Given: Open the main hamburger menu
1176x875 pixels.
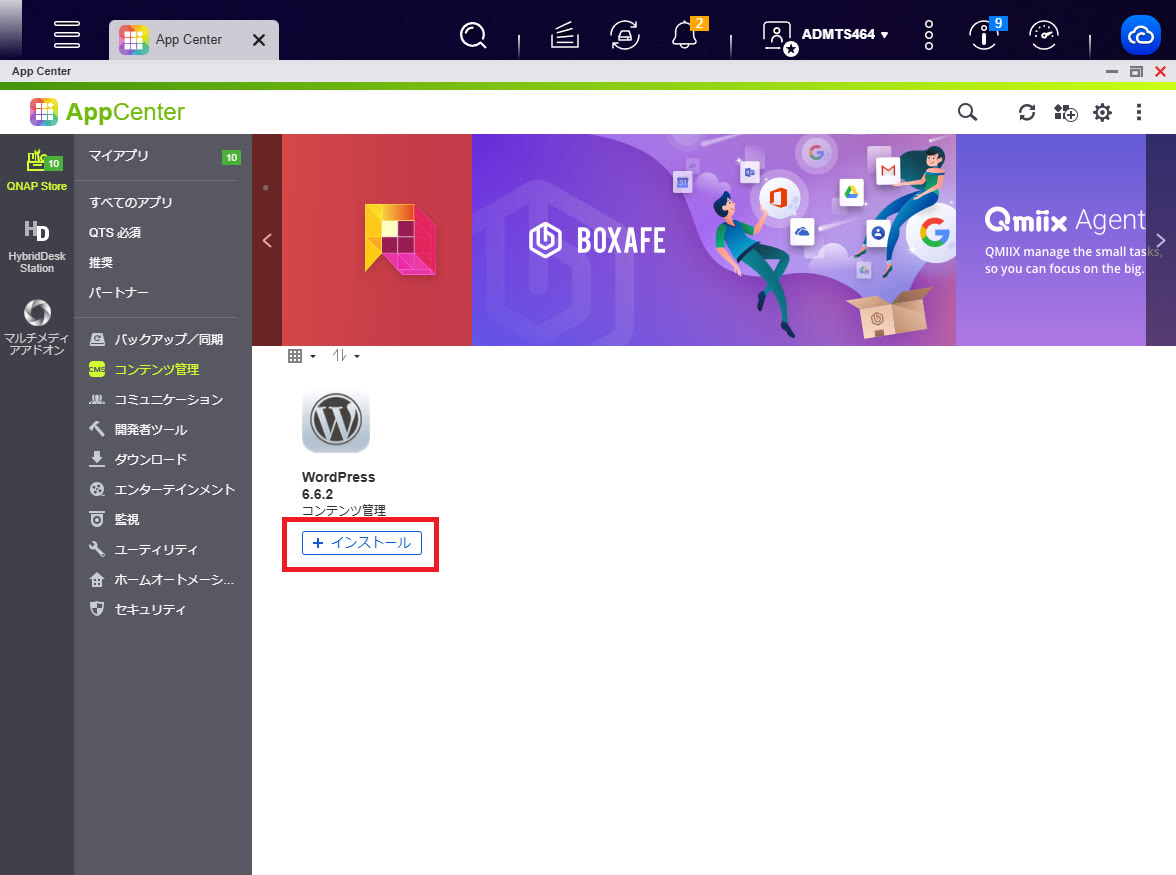Looking at the screenshot, I should tap(67, 34).
